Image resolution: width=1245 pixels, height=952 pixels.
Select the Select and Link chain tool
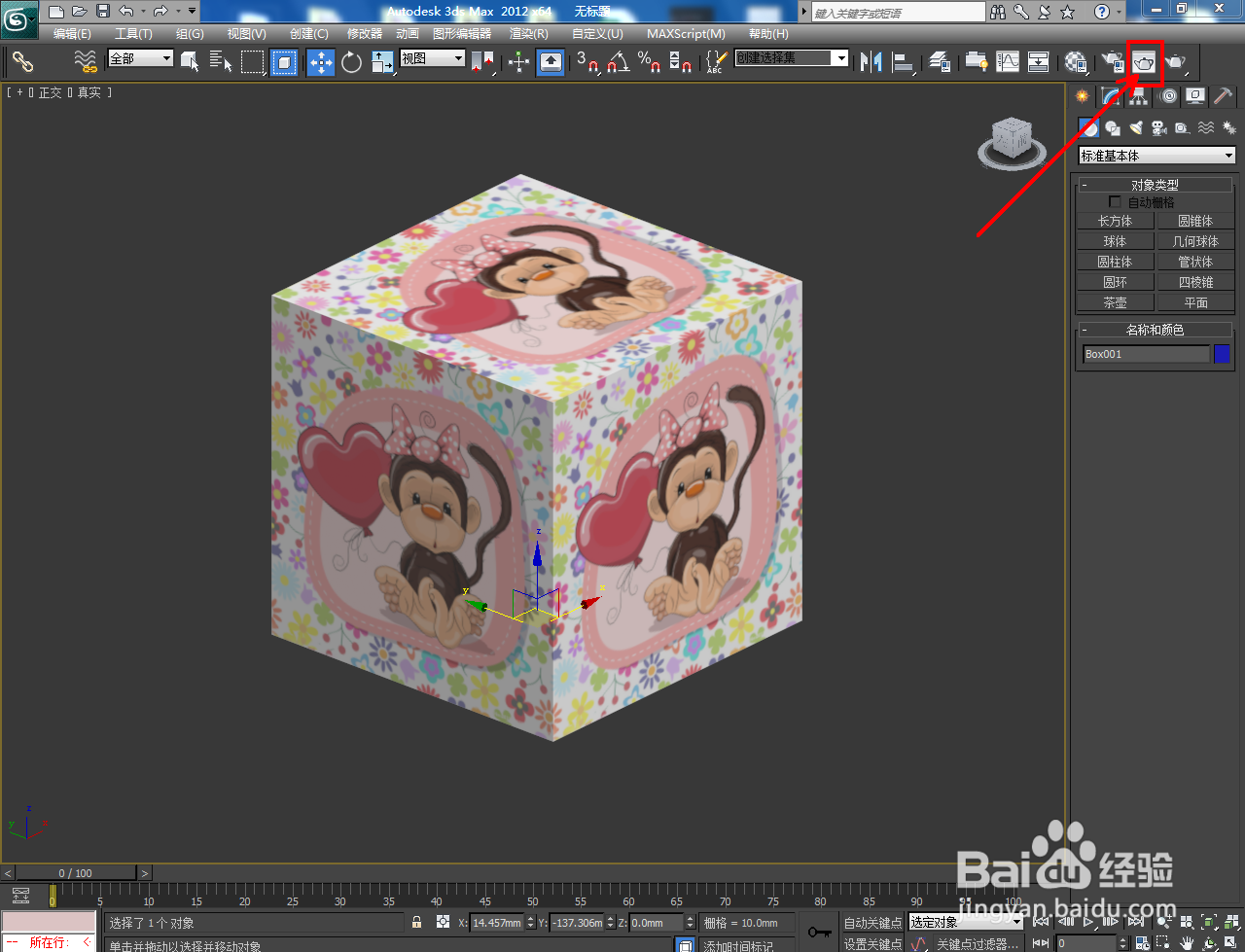pos(23,62)
